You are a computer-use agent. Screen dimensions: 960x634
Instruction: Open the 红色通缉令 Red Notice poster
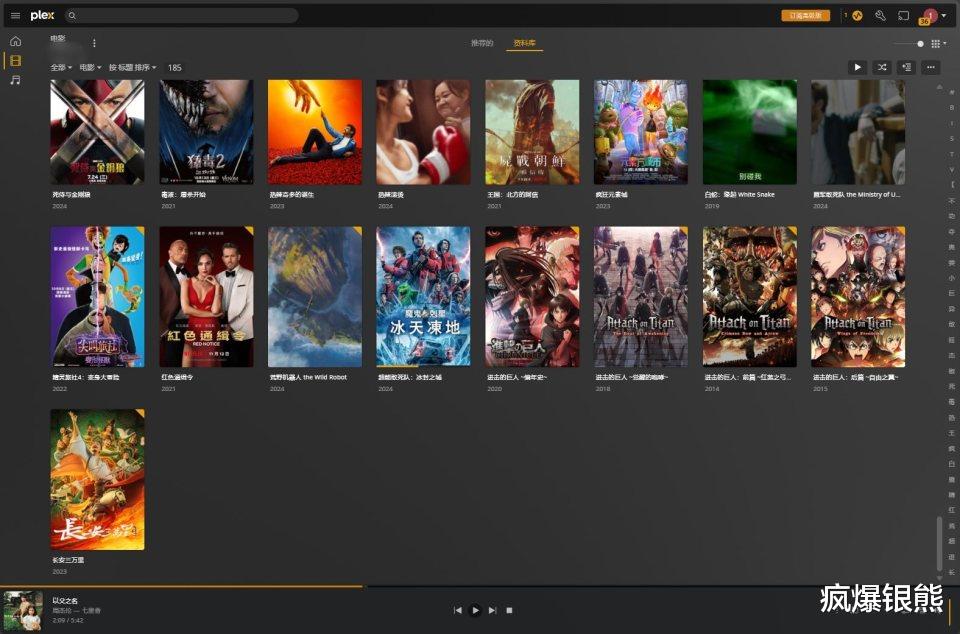coord(206,297)
